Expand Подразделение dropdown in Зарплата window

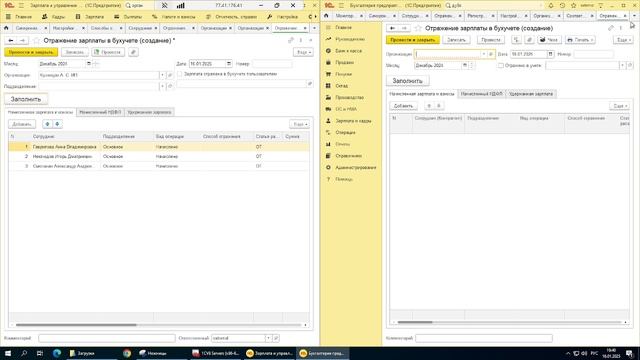(x=162, y=86)
